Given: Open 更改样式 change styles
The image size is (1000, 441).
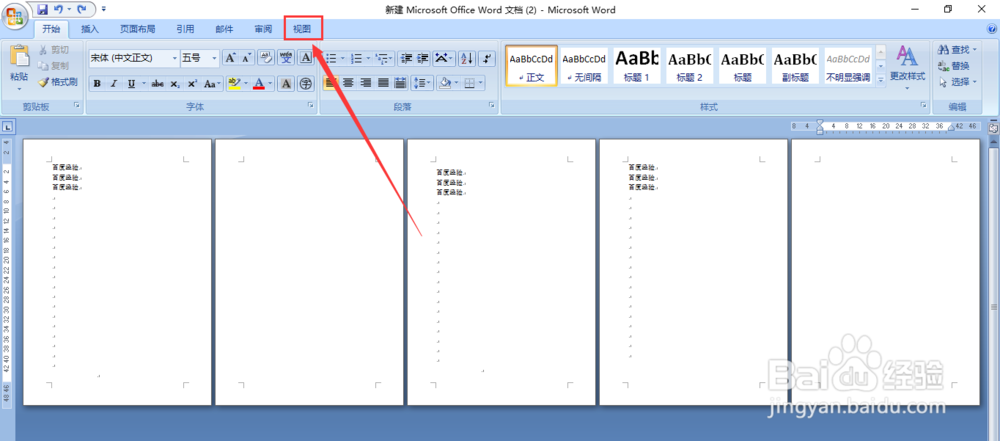Looking at the screenshot, I should tap(908, 67).
